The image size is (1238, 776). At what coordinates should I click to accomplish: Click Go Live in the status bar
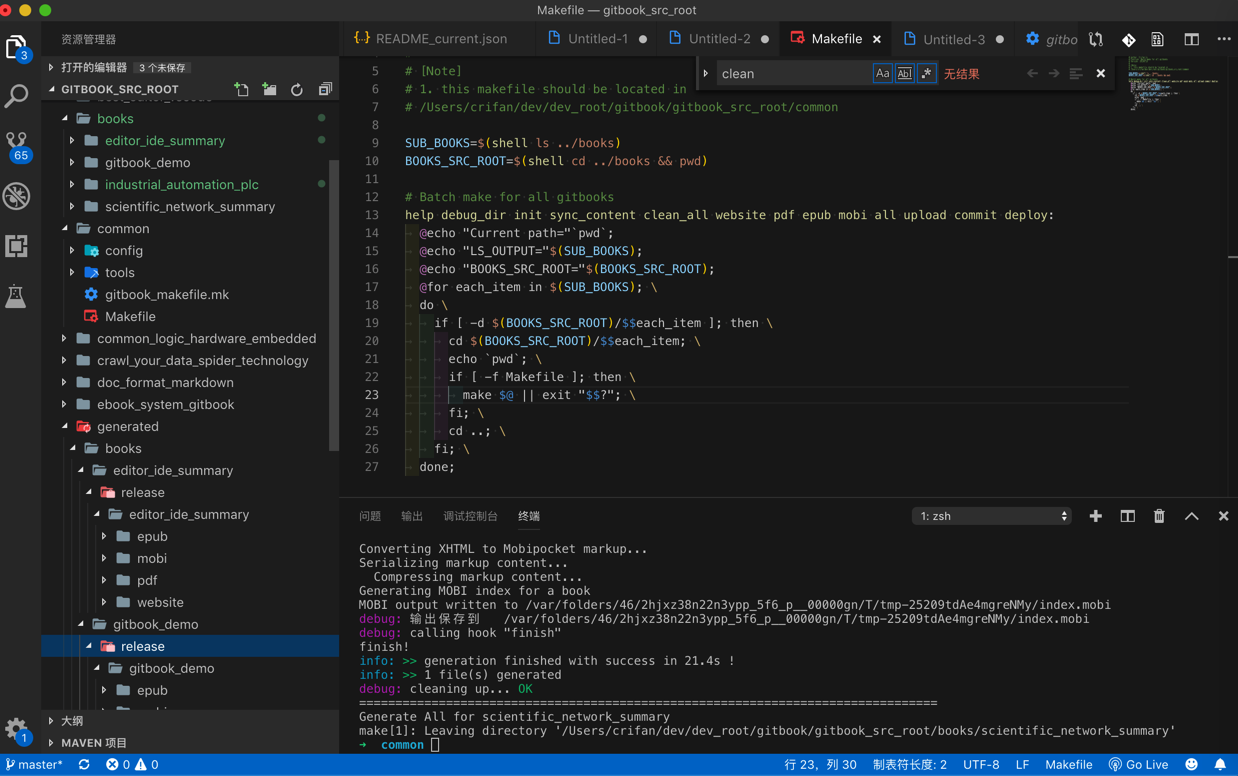click(1138, 765)
